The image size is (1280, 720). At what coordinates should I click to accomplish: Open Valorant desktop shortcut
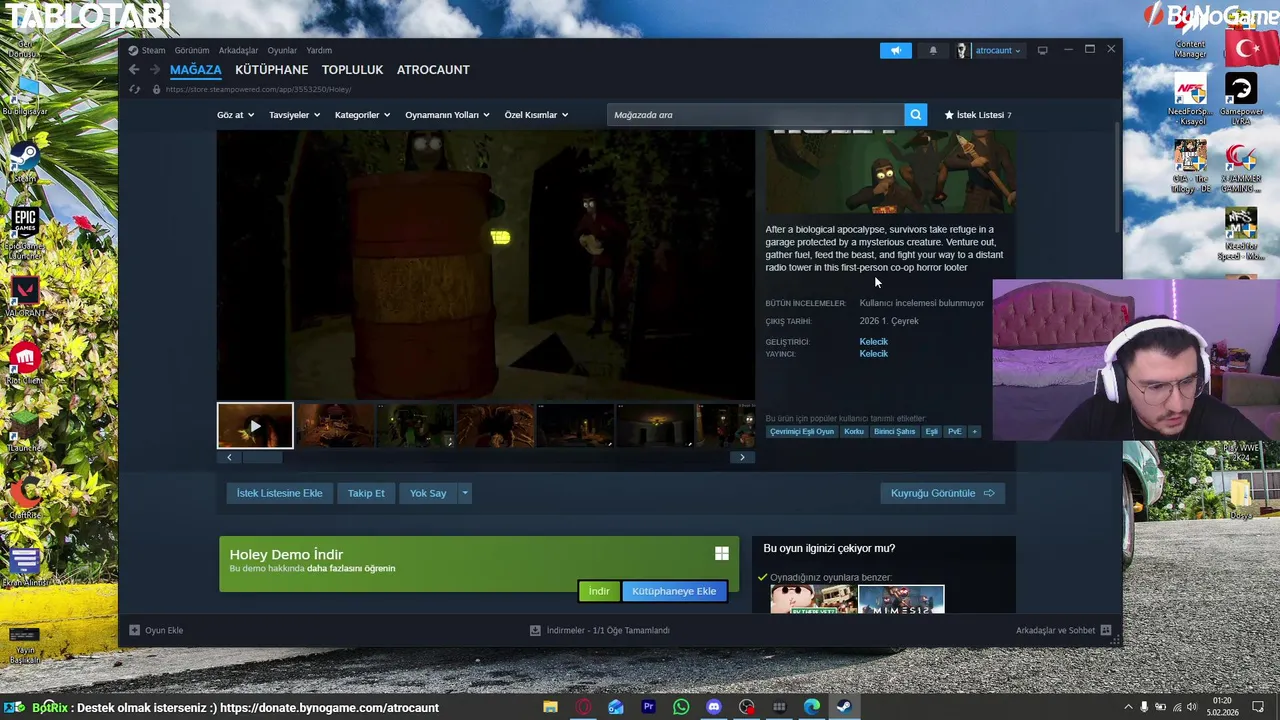[24, 297]
